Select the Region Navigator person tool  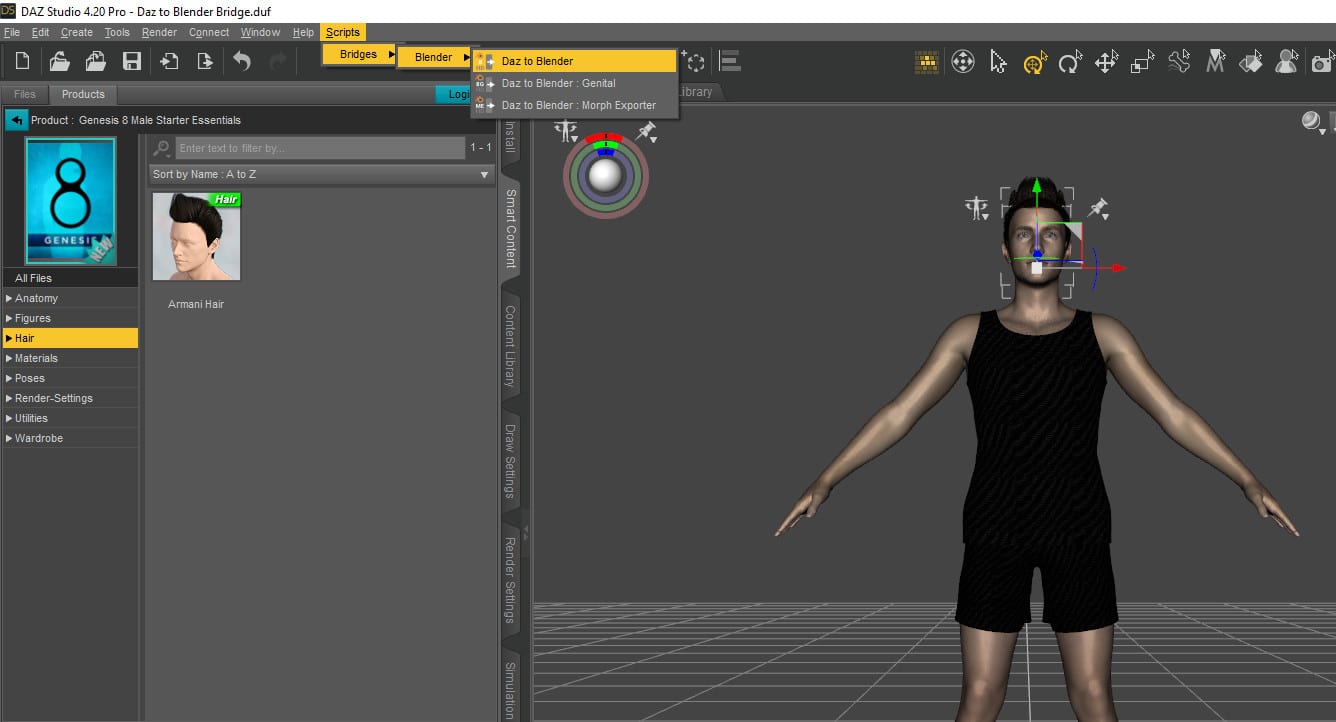point(1287,63)
